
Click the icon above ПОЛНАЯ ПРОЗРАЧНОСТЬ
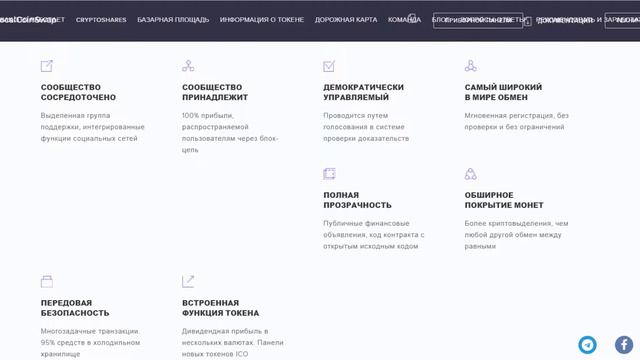tap(329, 173)
